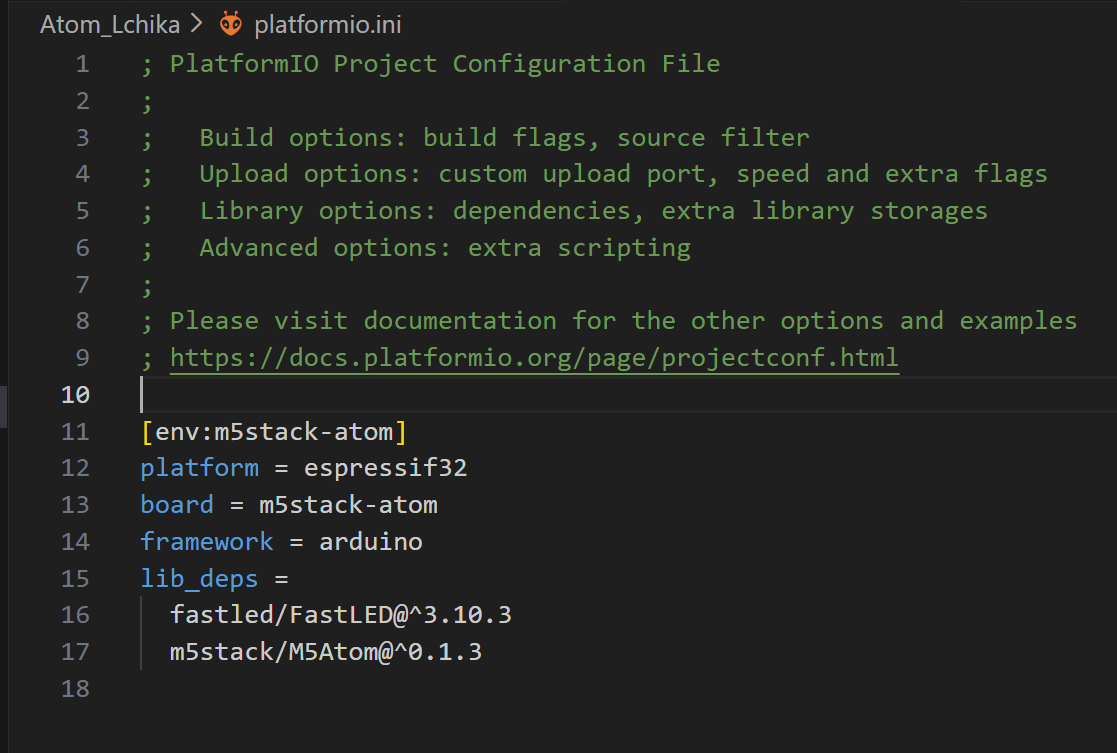The width and height of the screenshot is (1117, 753).
Task: Click the "lib_deps" key on line 15
Action: pyautogui.click(x=199, y=579)
